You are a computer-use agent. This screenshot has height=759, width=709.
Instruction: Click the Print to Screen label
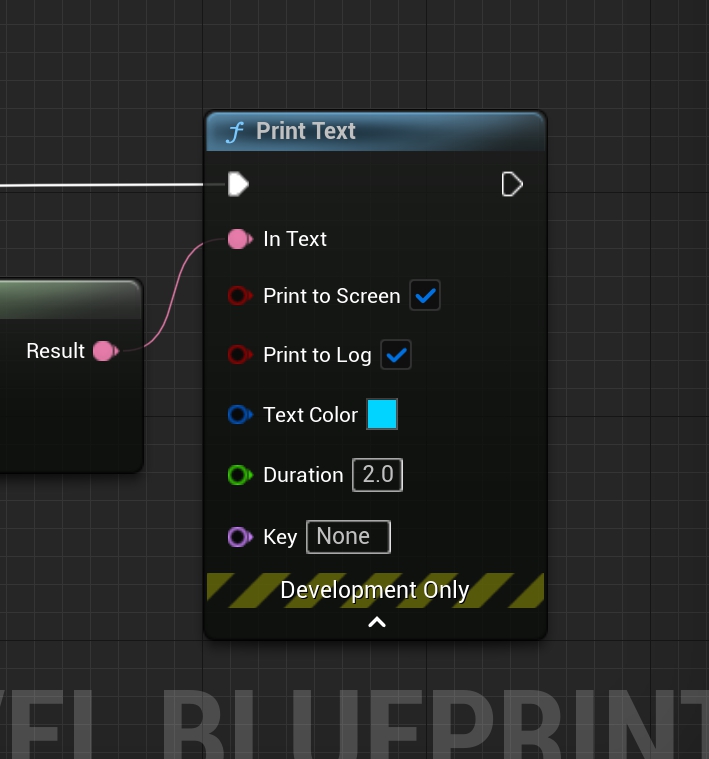(332, 296)
